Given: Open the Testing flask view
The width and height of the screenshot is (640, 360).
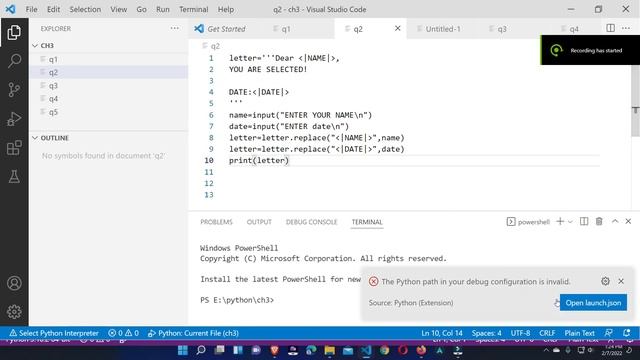Looking at the screenshot, I should (14, 177).
